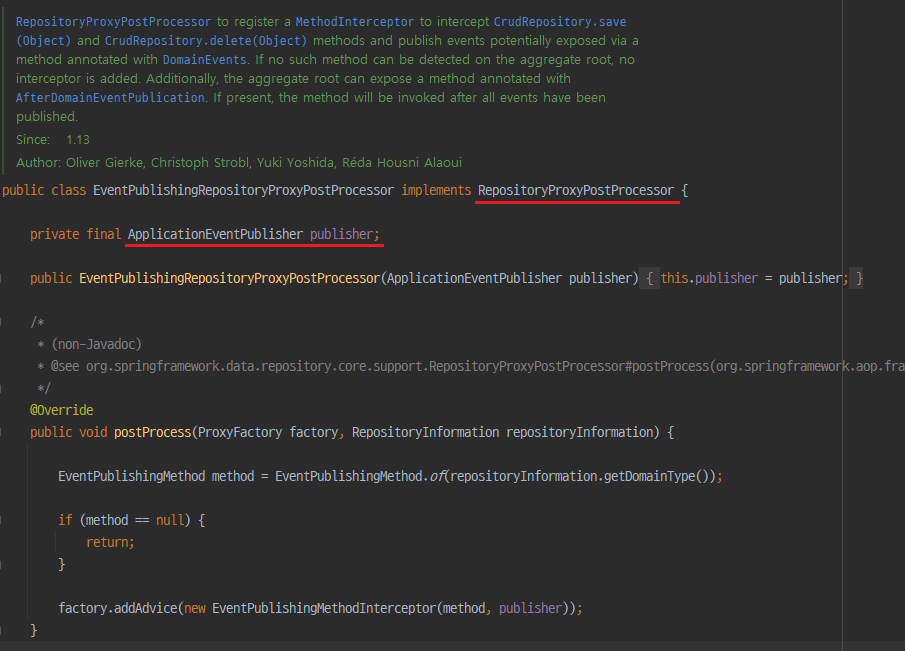This screenshot has height=651, width=905.
Task: Click the implements keyword
Action: (436, 190)
